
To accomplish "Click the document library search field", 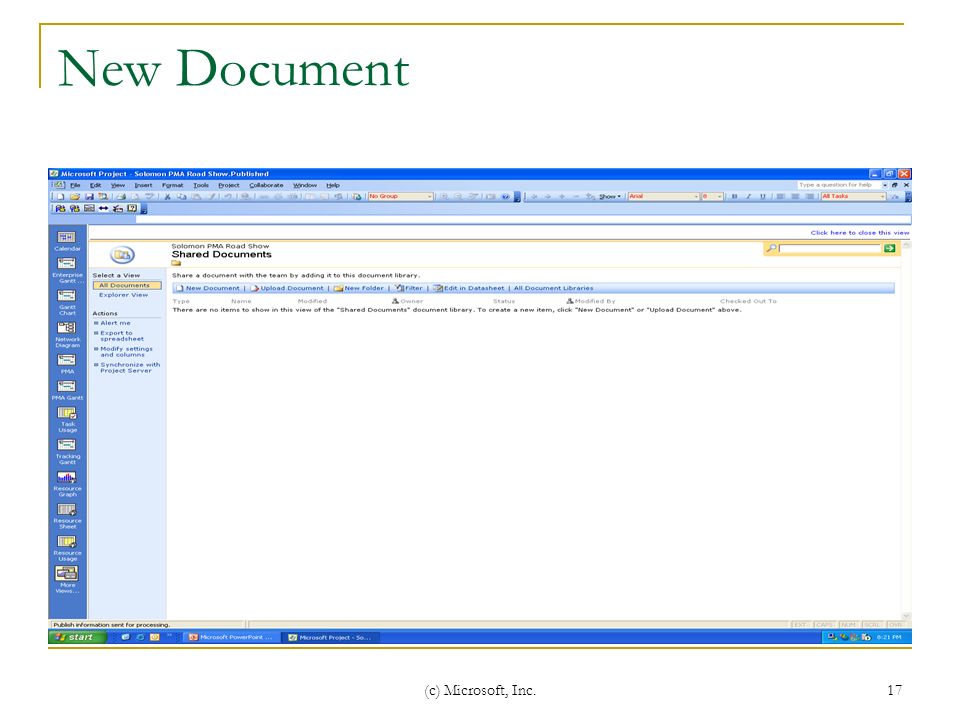I will [x=829, y=249].
